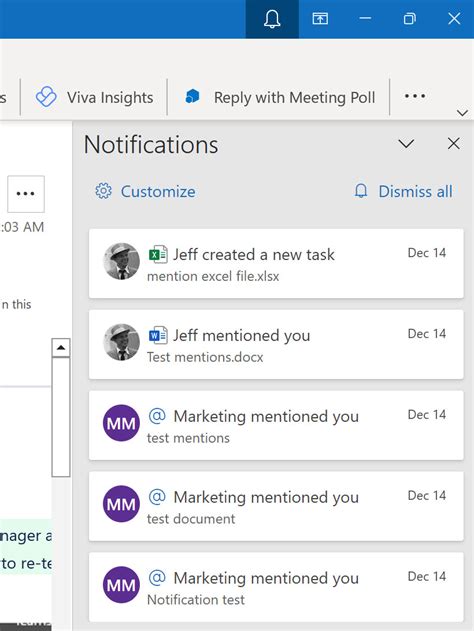The image size is (474, 631).
Task: Open the Jeff mentioned you notification
Action: (x=276, y=344)
